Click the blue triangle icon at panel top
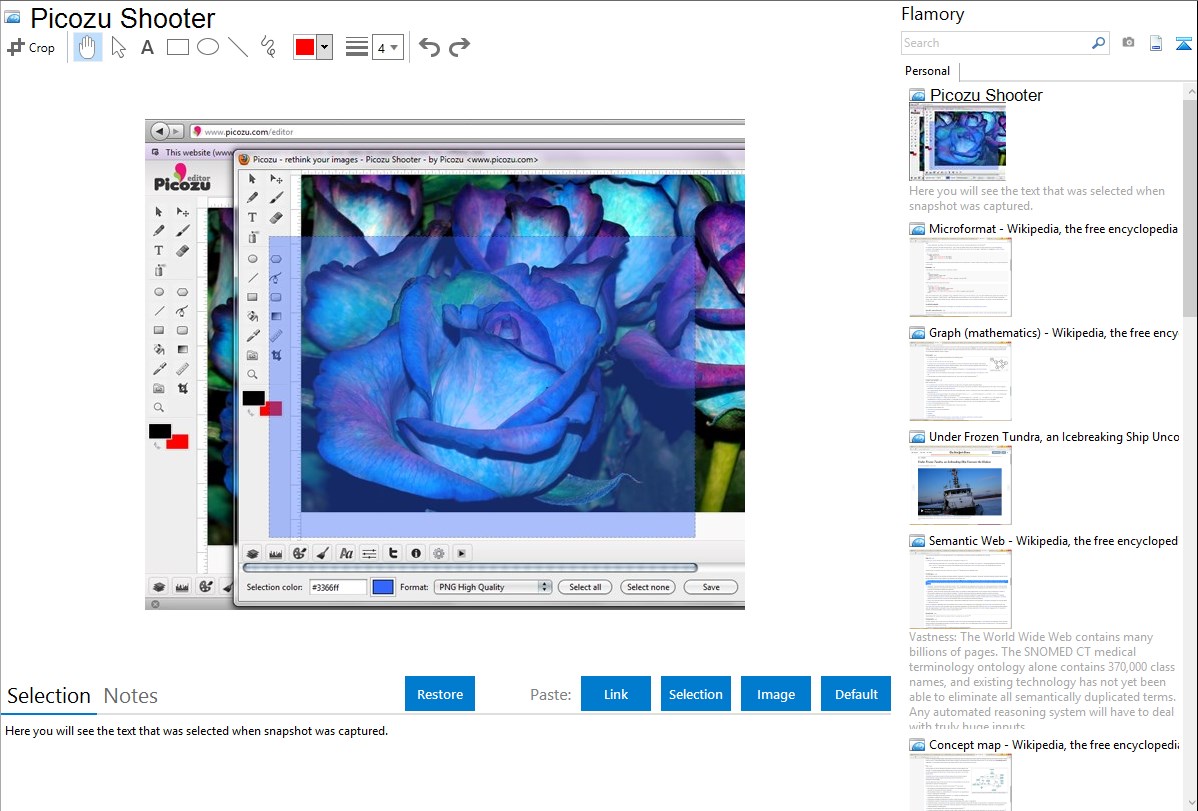Screen dimensions: 1198x811 tap(1183, 43)
